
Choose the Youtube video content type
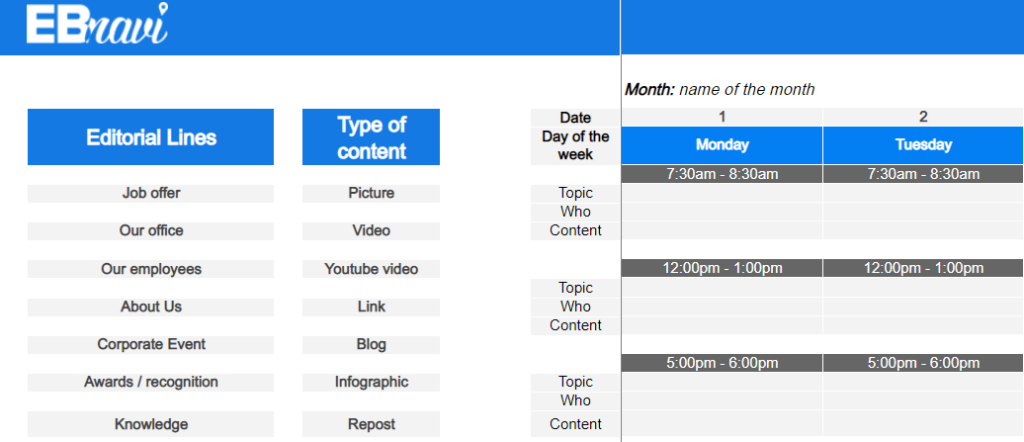371,269
